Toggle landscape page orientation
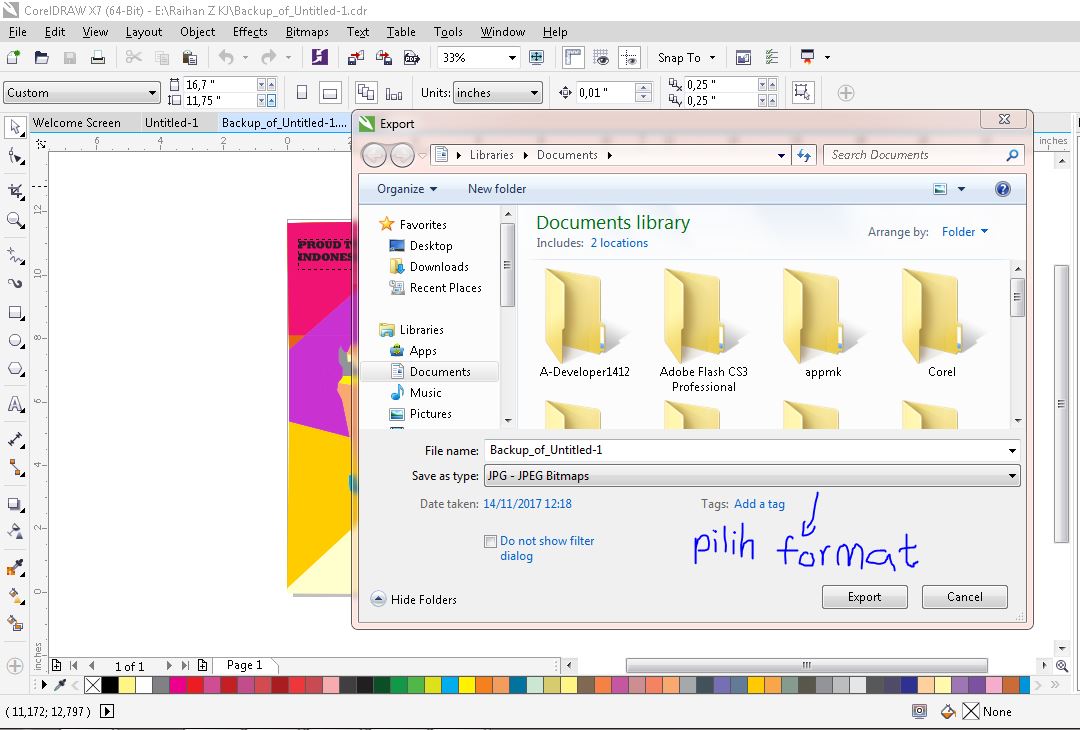The width and height of the screenshot is (1080, 730). [330, 91]
